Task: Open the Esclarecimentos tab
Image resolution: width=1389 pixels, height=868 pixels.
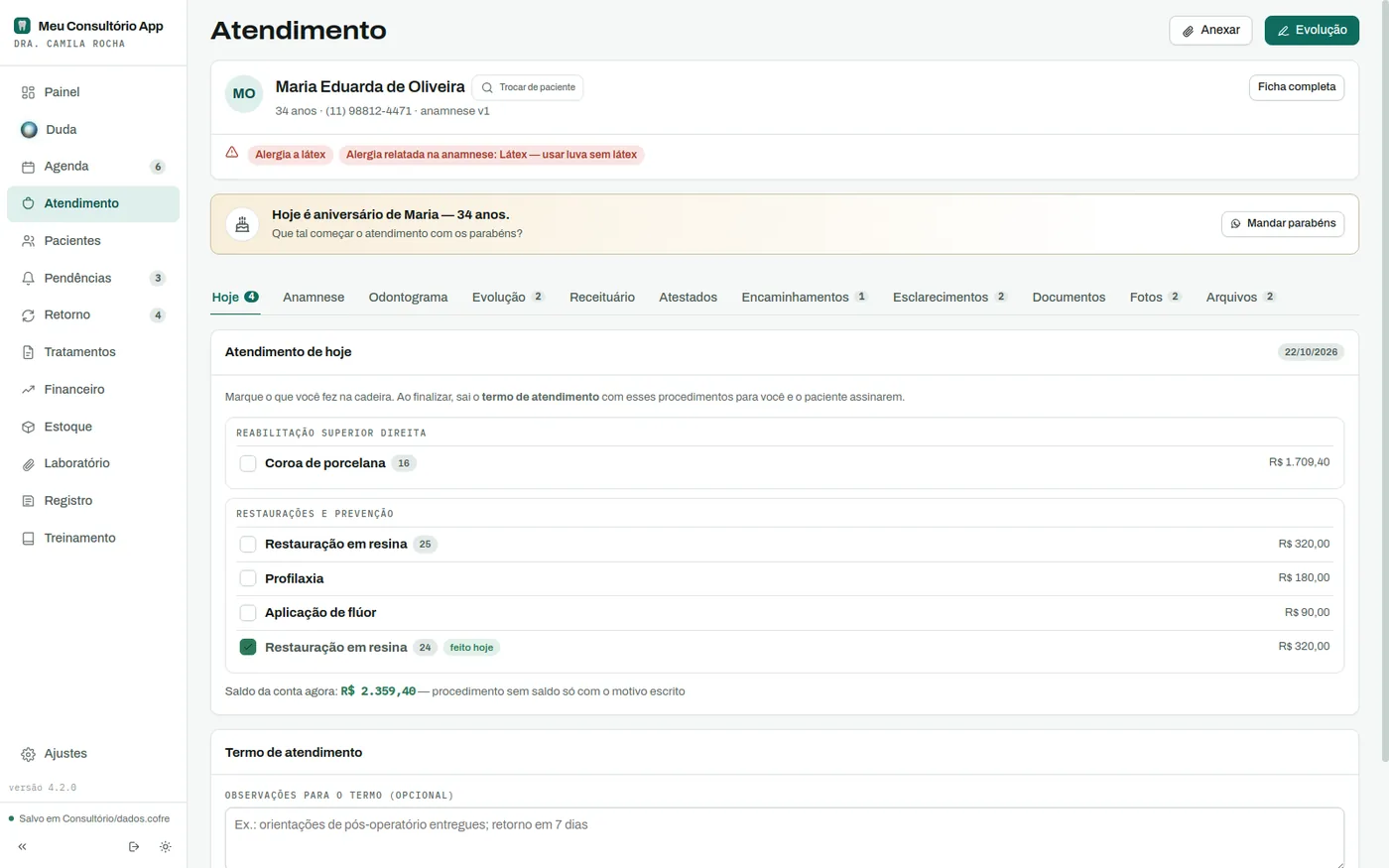Action: point(949,297)
